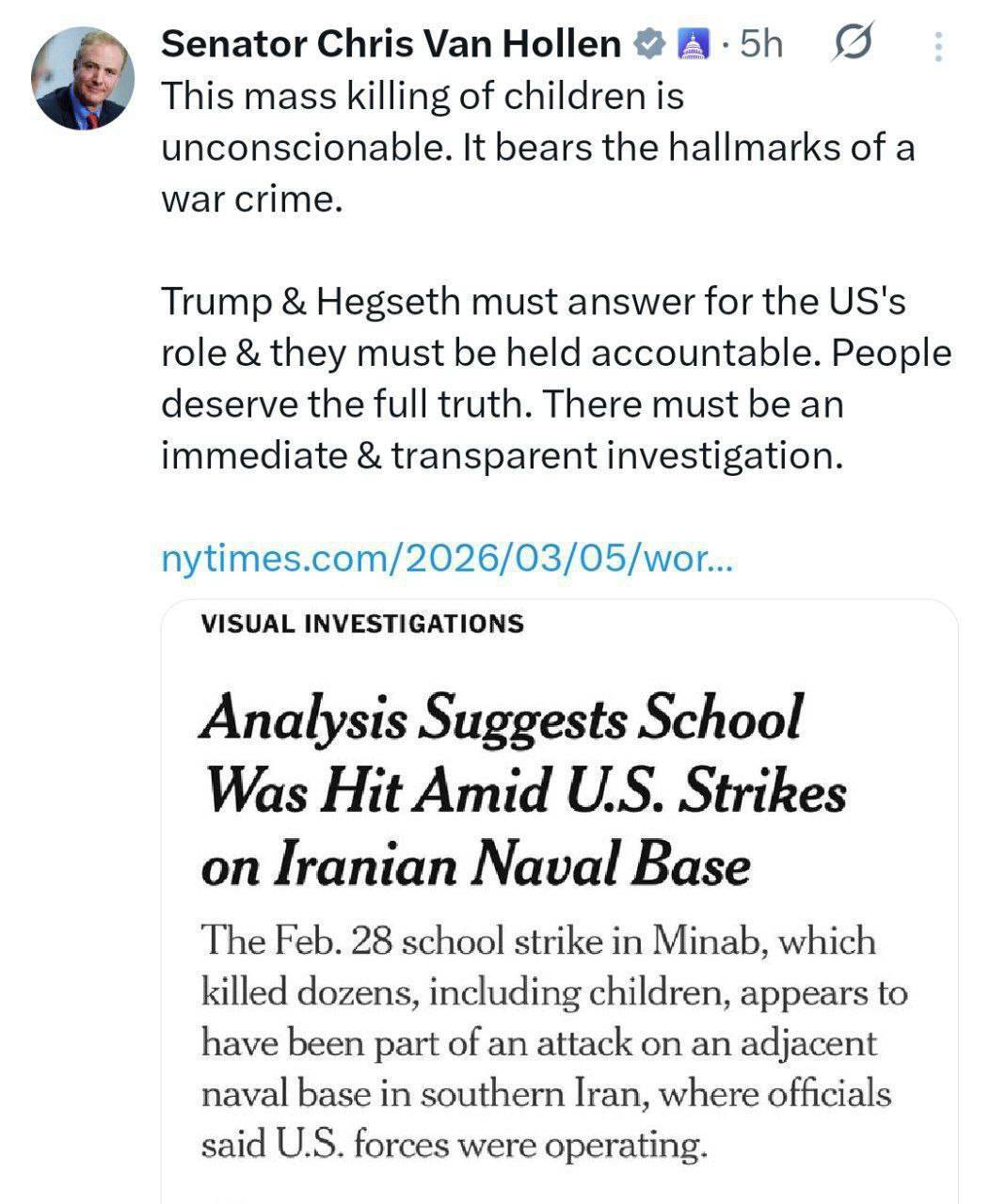990x1204 pixels.
Task: Click the "This mass killing of children" sentence
Action: coord(423,96)
